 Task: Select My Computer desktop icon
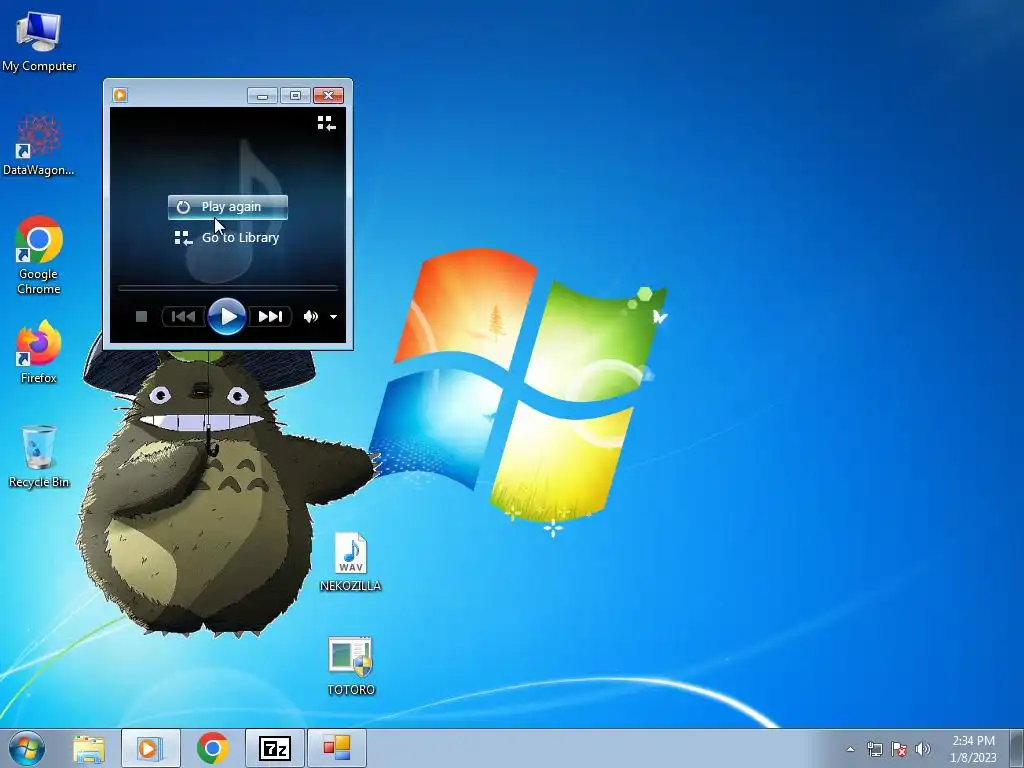click(x=39, y=41)
